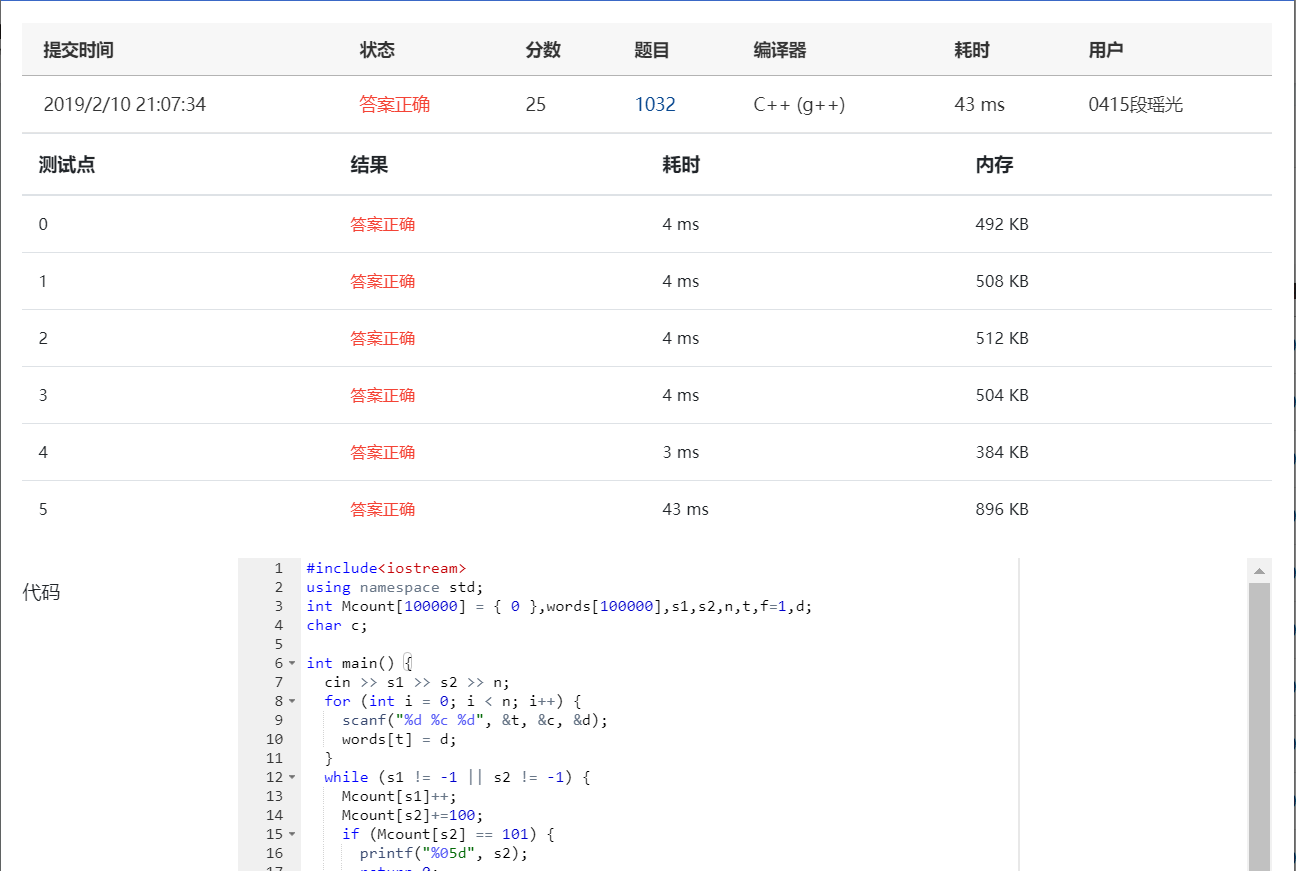Collapse the while loop fold on line 12
The width and height of the screenshot is (1296, 871).
coord(290,777)
